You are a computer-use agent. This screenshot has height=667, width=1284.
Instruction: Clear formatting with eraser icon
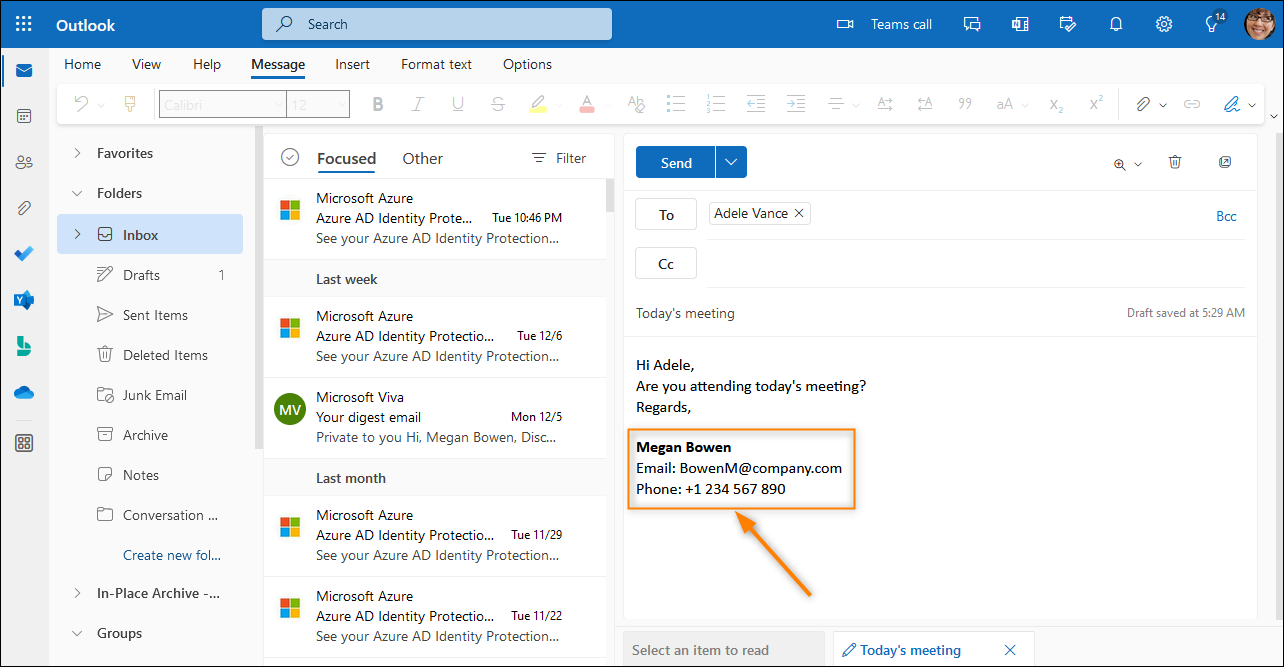[x=636, y=103]
